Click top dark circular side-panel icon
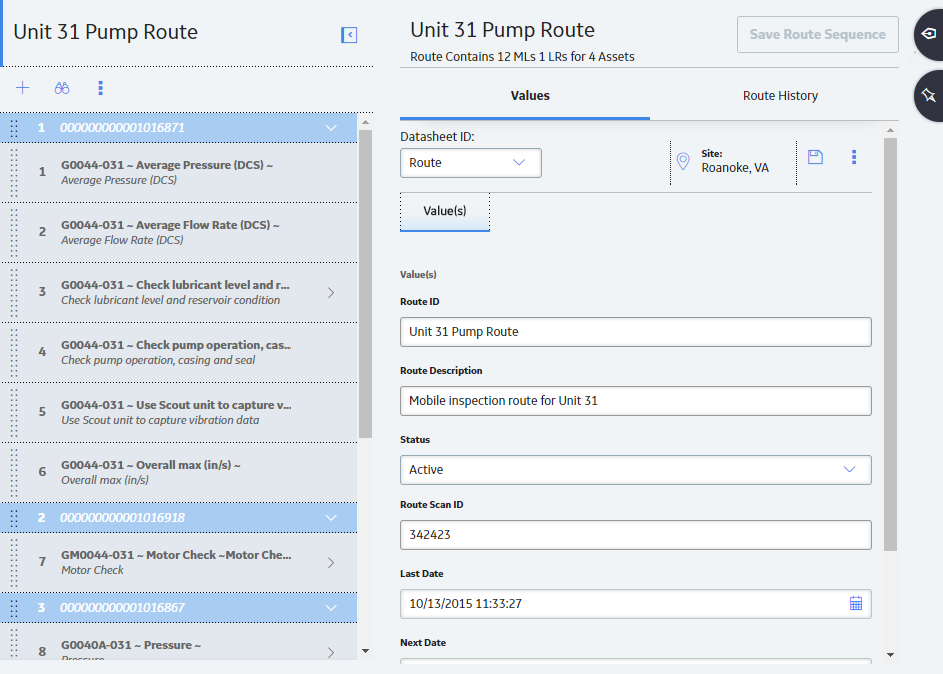Screen dimensions: 943x674 (x=929, y=34)
